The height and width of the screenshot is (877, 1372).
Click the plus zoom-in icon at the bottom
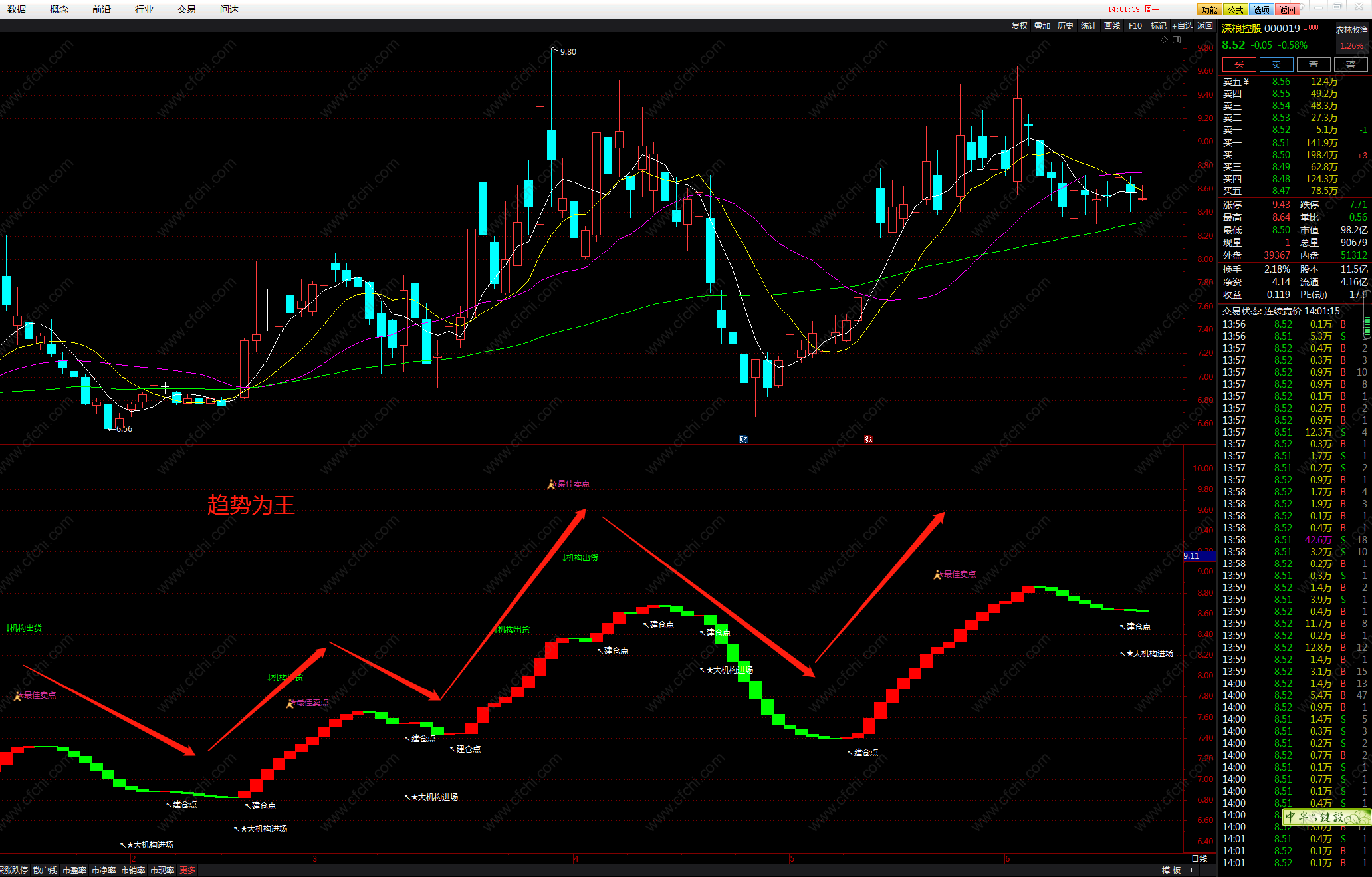1191,870
